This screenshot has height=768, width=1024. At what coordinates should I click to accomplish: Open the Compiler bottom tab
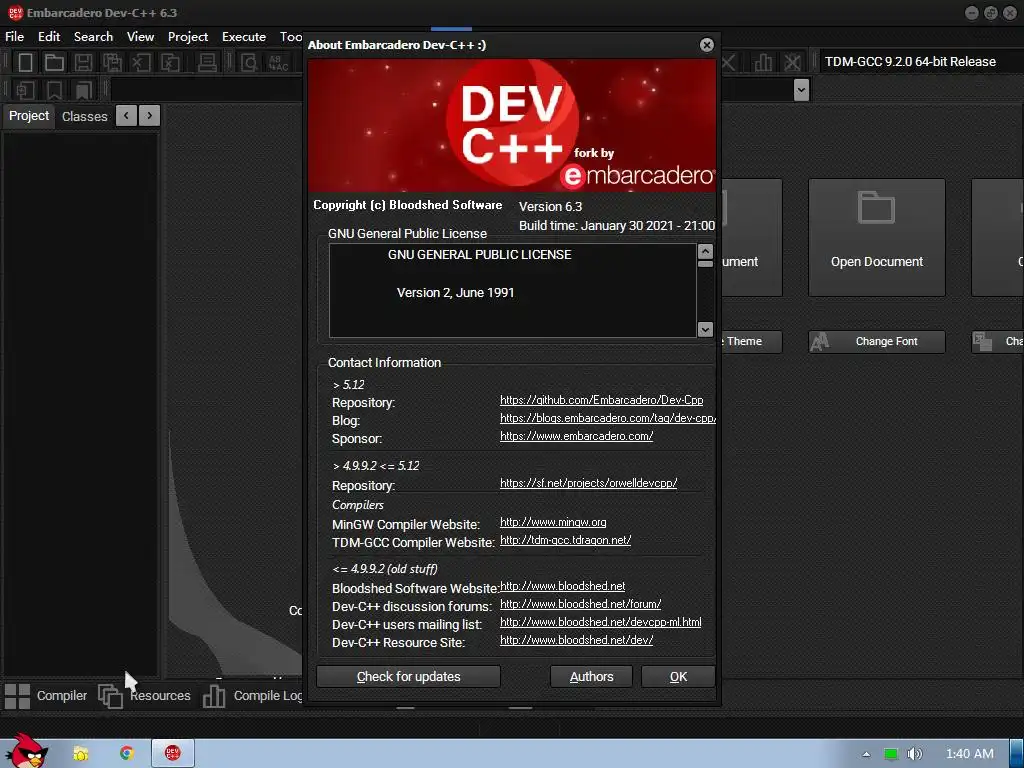coord(46,696)
